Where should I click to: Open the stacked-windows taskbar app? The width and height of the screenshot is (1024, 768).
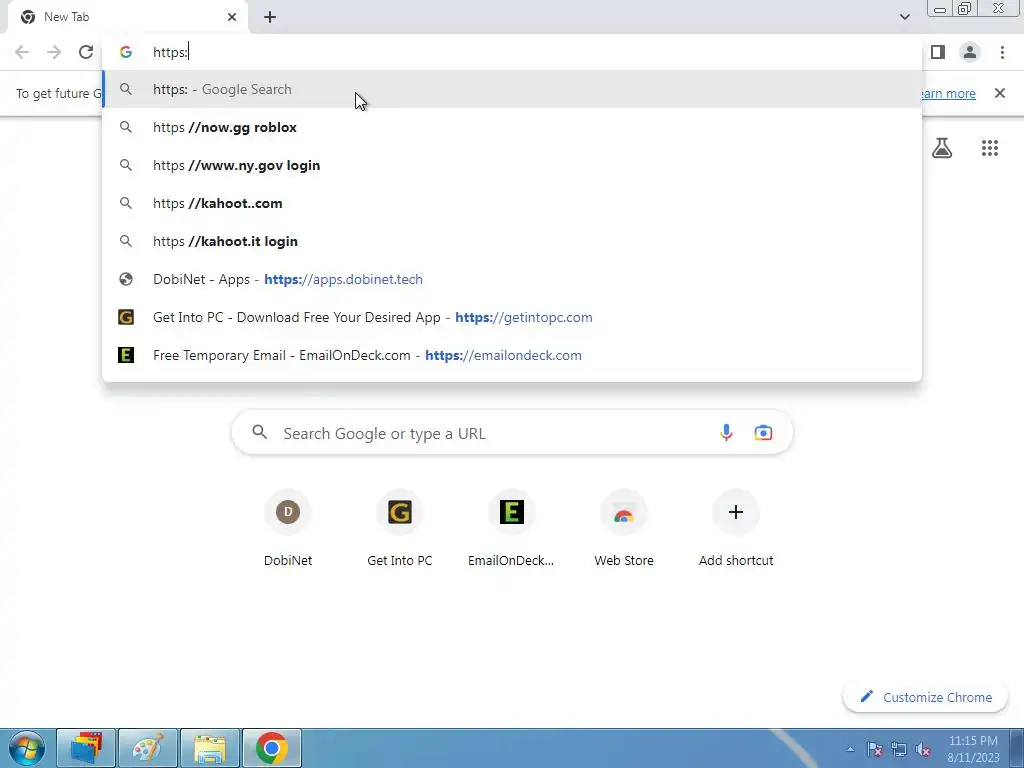(86, 748)
